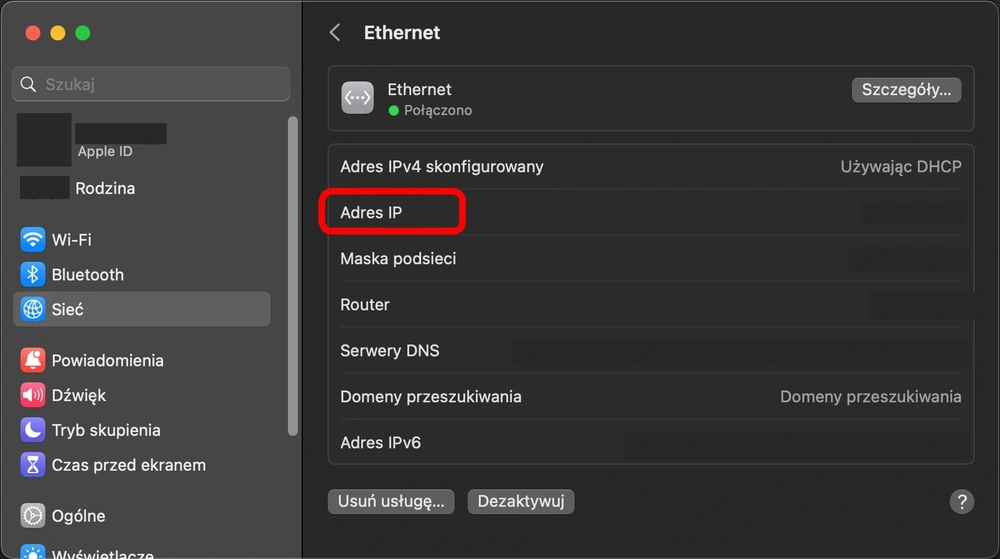Open Dźwięk speaker icon
Viewport: 1000px width, 559px height.
coord(33,395)
